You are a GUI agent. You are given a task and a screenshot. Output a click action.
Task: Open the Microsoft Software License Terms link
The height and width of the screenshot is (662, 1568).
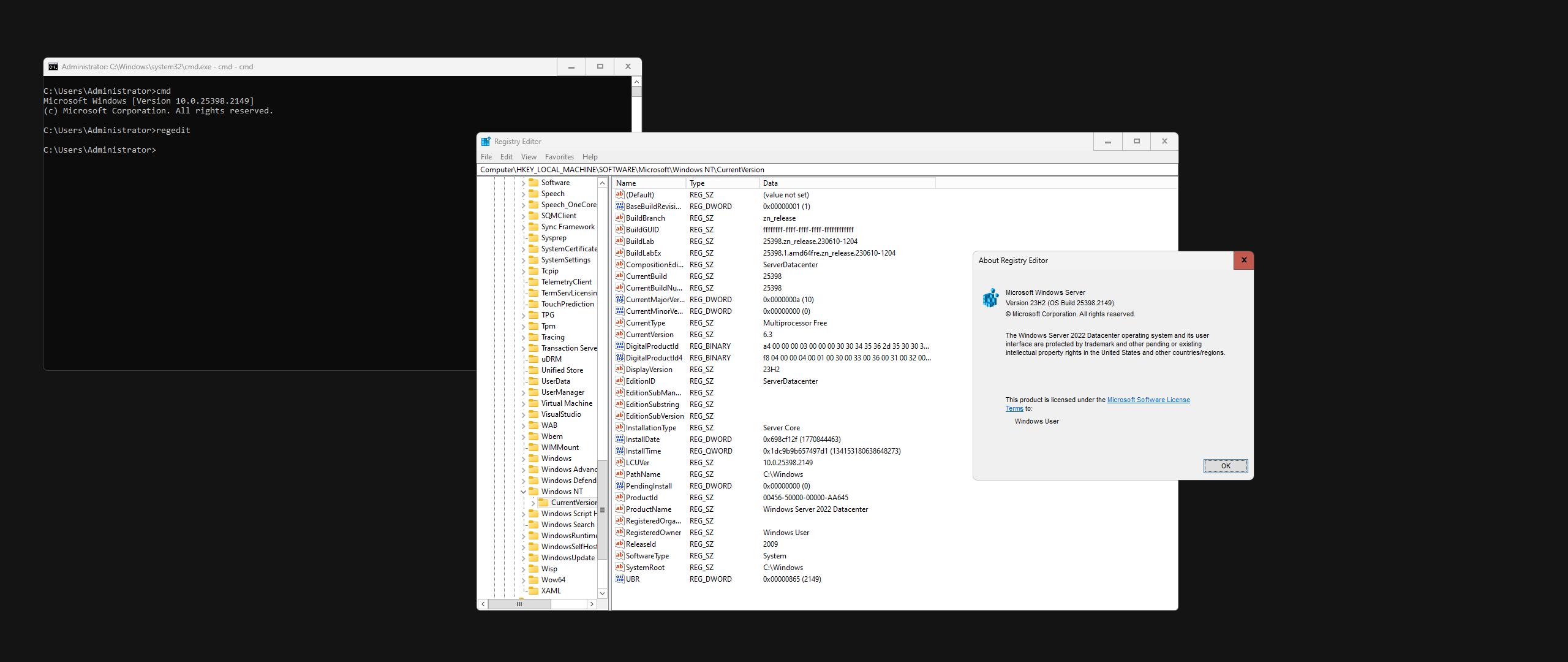[x=1148, y=400]
